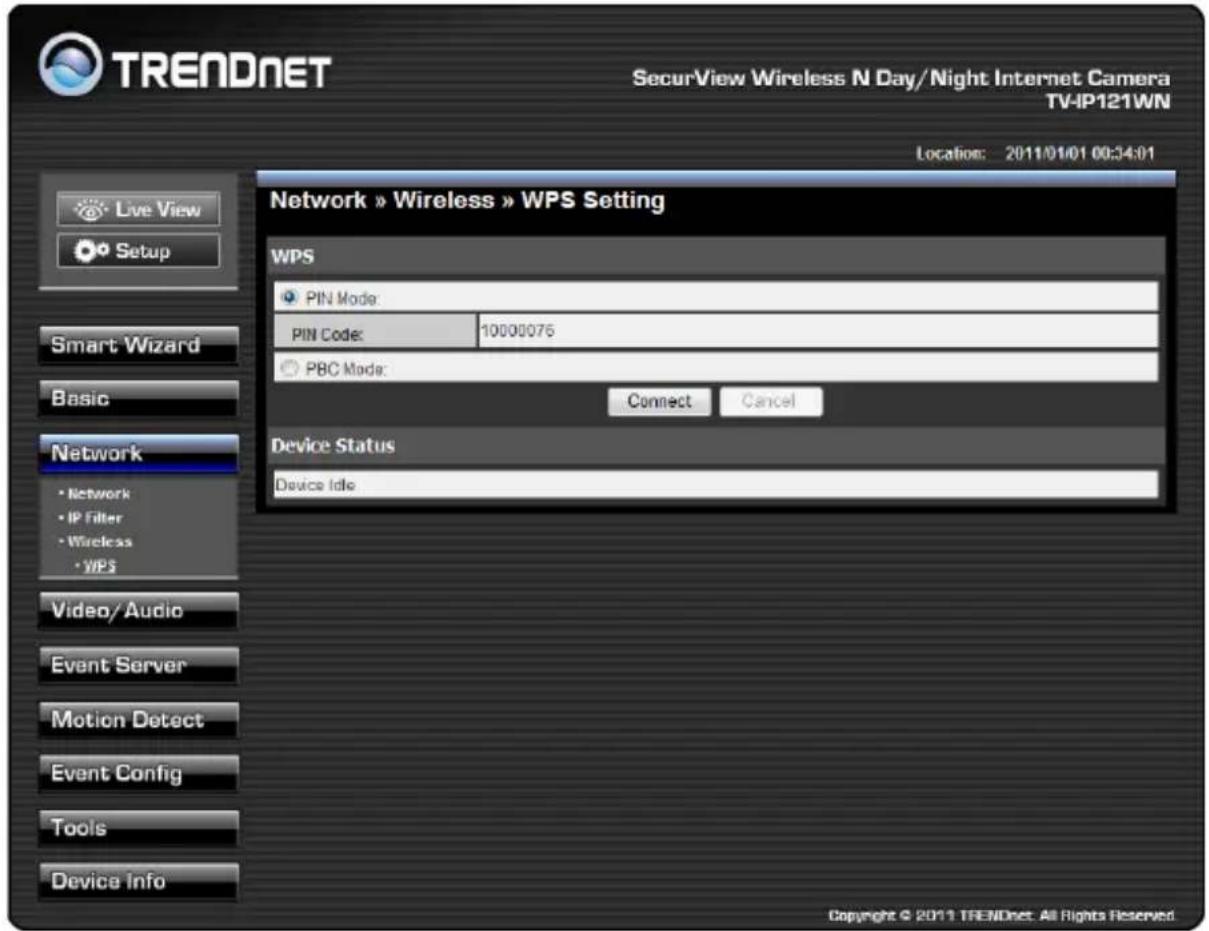The width and height of the screenshot is (1209, 931).
Task: Click the greyed Cancel button
Action: (770, 401)
